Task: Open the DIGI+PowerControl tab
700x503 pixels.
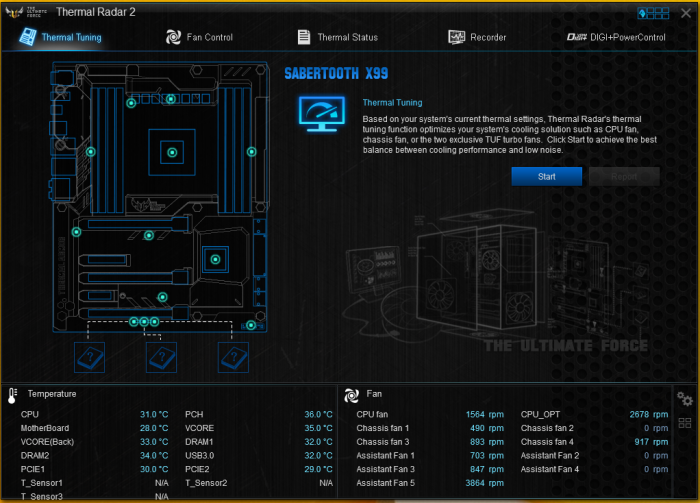Action: point(616,37)
